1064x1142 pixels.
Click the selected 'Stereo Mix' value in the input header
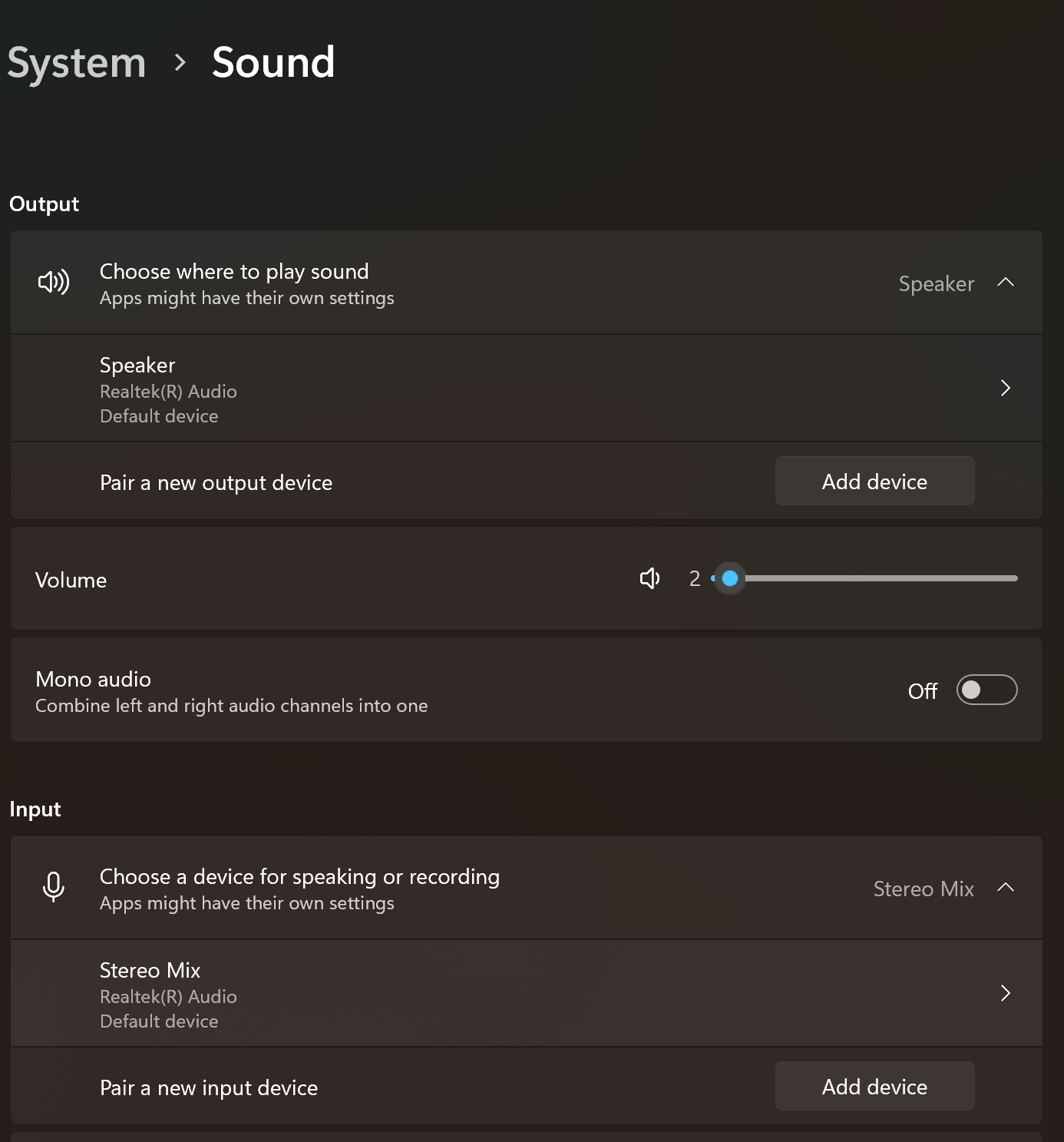tap(924, 889)
